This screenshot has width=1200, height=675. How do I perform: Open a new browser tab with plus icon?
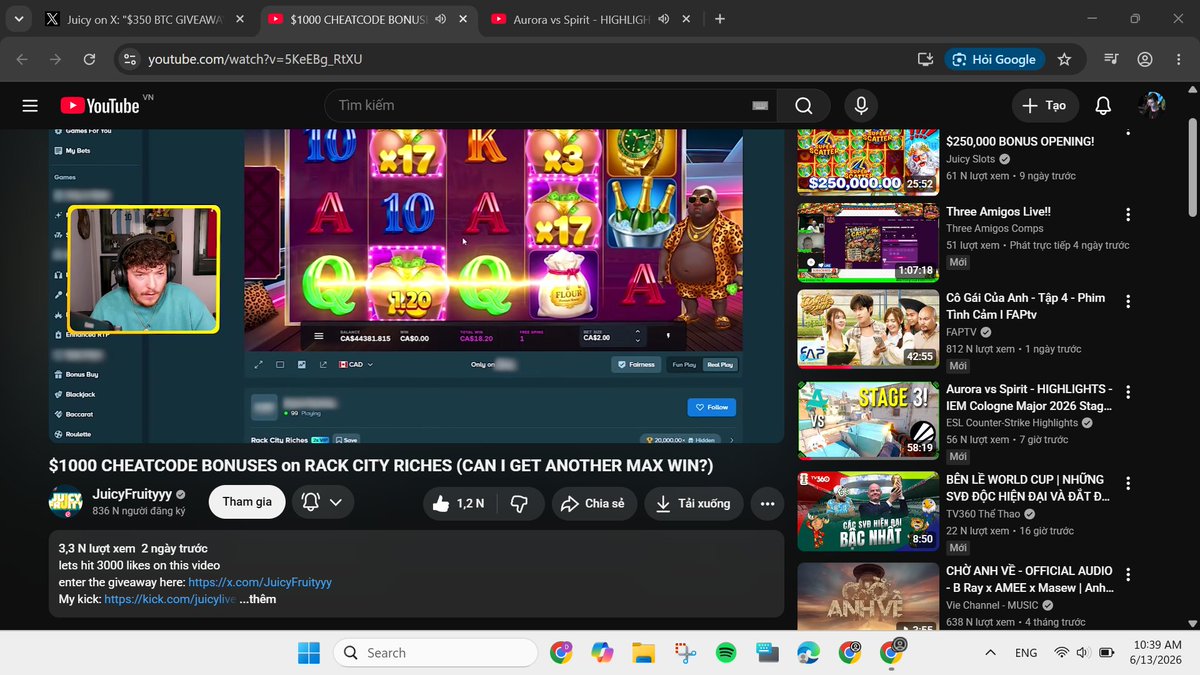(720, 19)
